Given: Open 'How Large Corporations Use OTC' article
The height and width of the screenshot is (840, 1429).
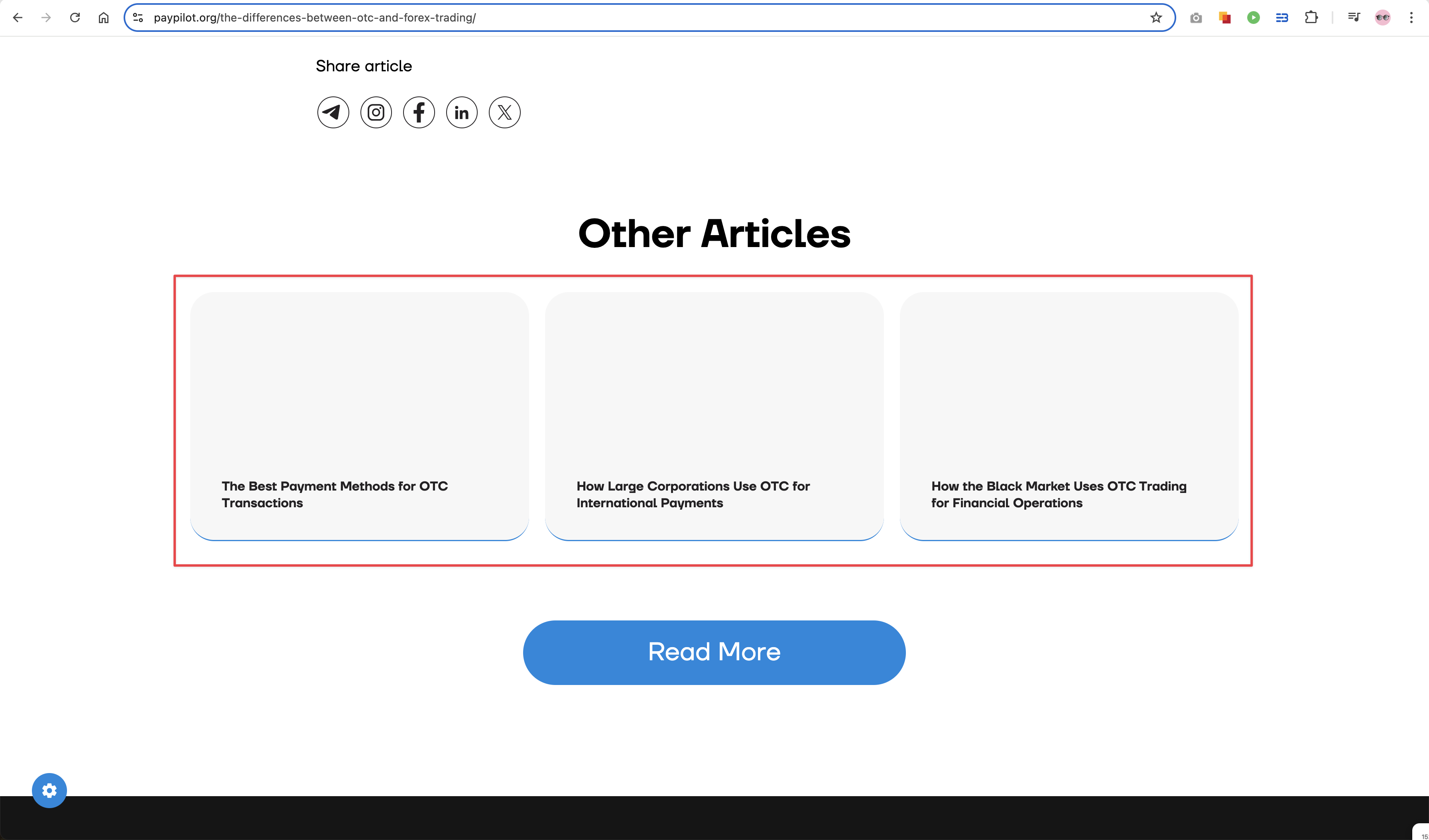Looking at the screenshot, I should [x=693, y=494].
